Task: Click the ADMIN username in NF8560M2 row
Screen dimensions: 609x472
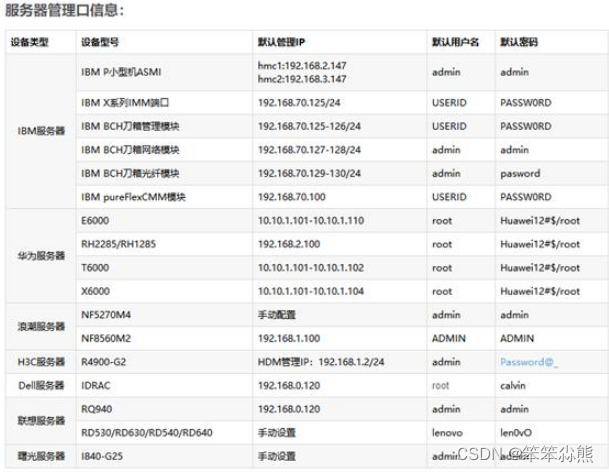Action: point(449,338)
